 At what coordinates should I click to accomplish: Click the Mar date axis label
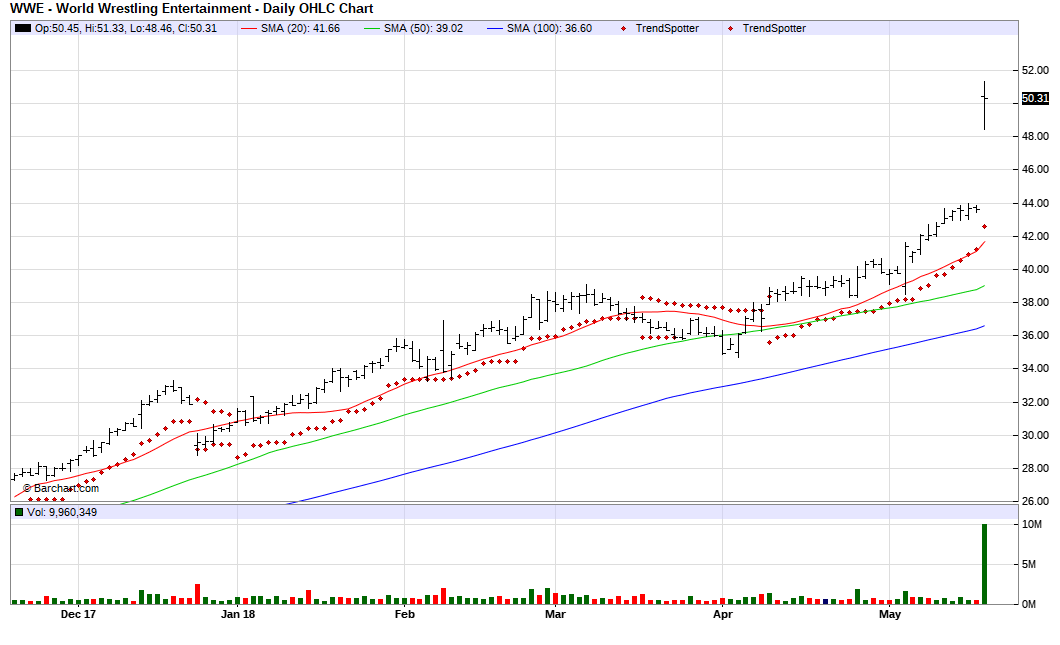555,615
